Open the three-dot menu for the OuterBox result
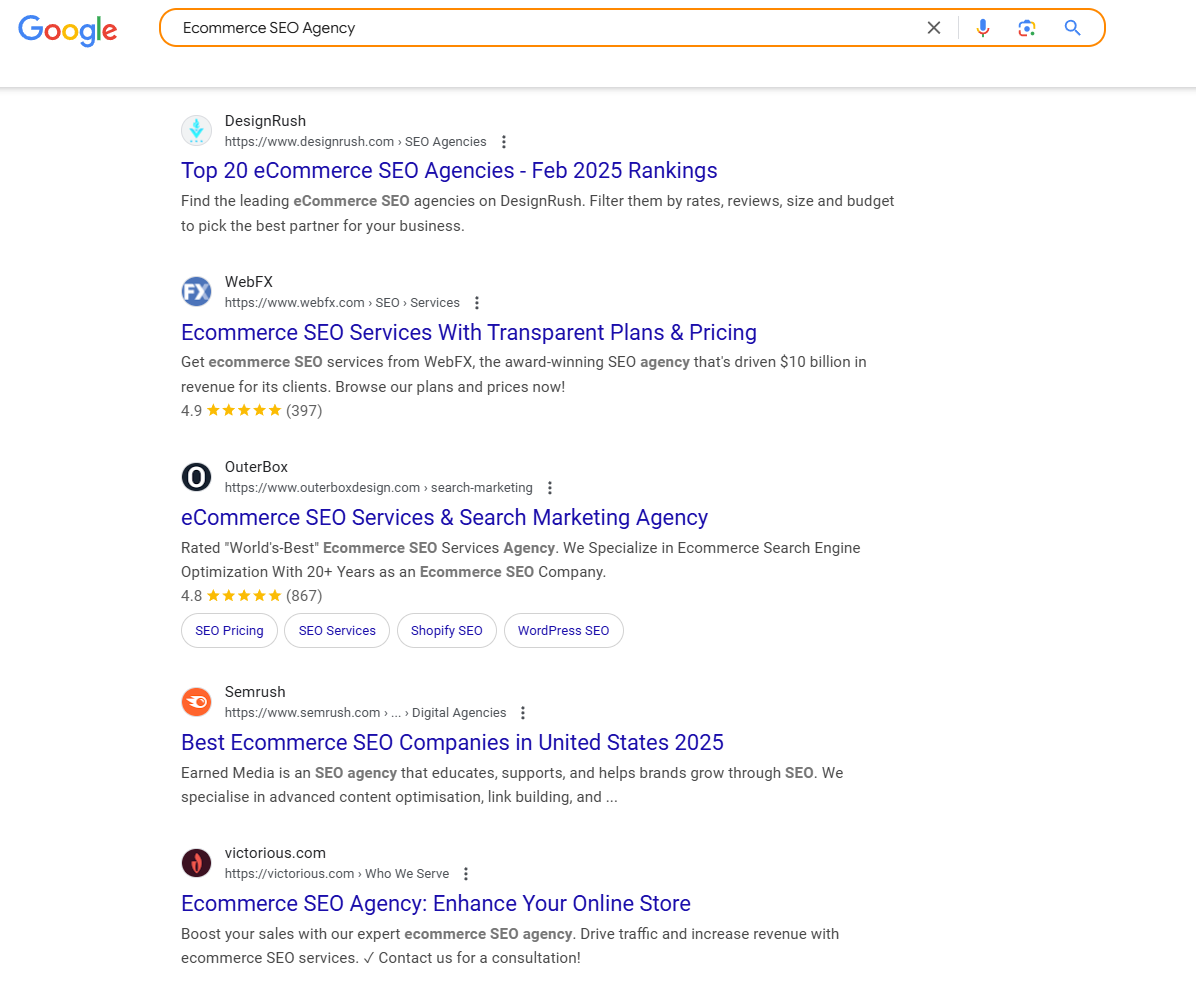 (x=550, y=488)
